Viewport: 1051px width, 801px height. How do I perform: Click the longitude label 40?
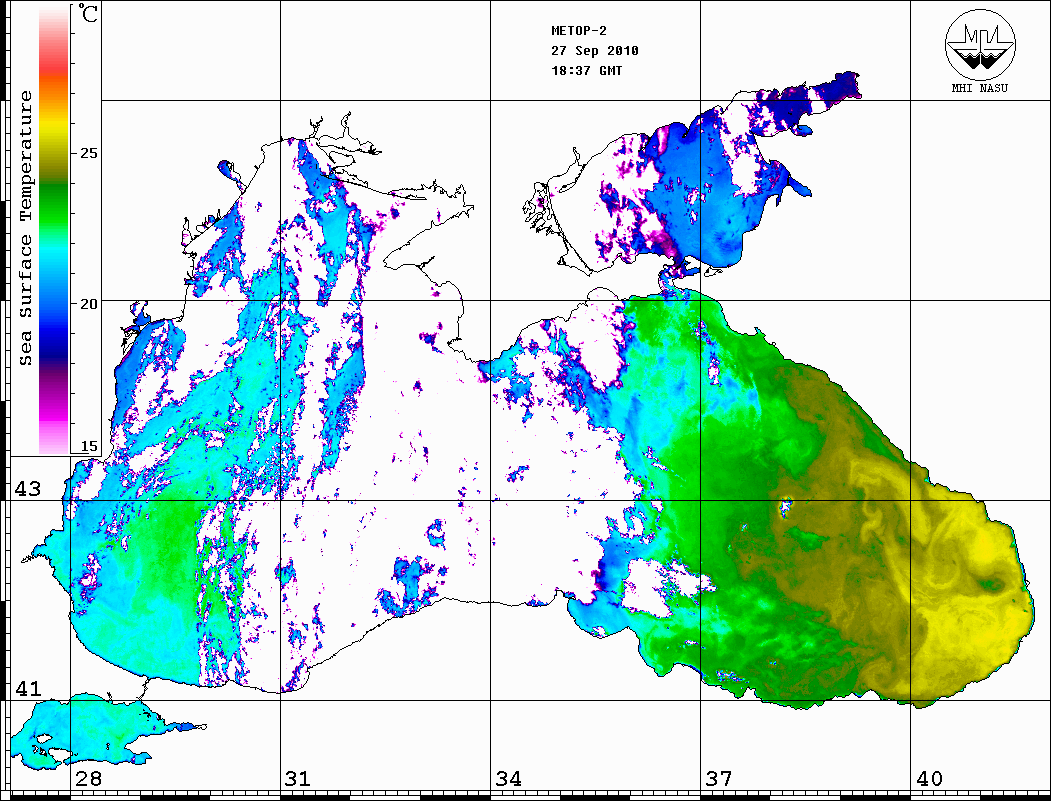(x=929, y=779)
